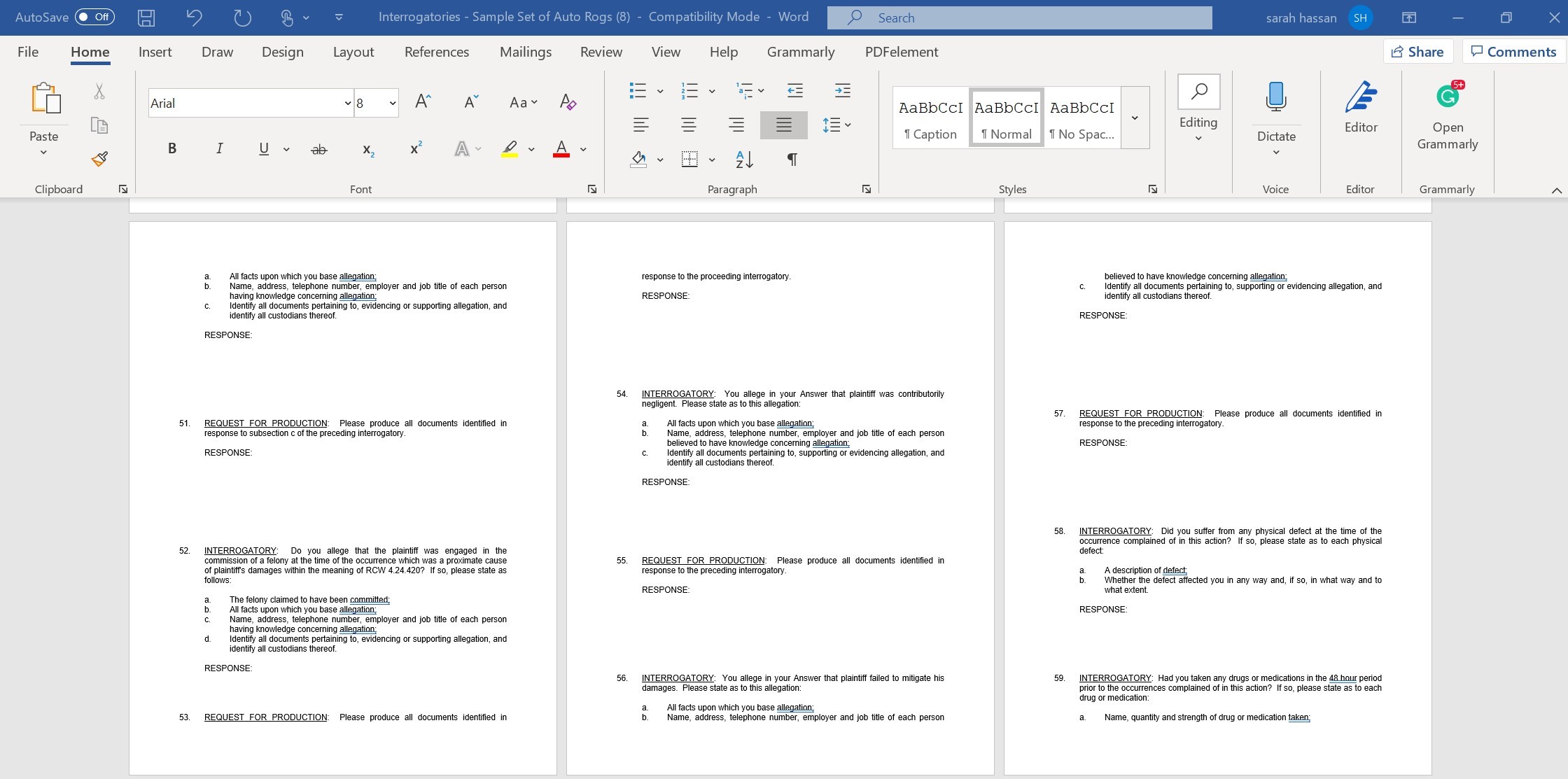This screenshot has height=779, width=1568.
Task: Toggle Bold formatting
Action: pyautogui.click(x=171, y=148)
